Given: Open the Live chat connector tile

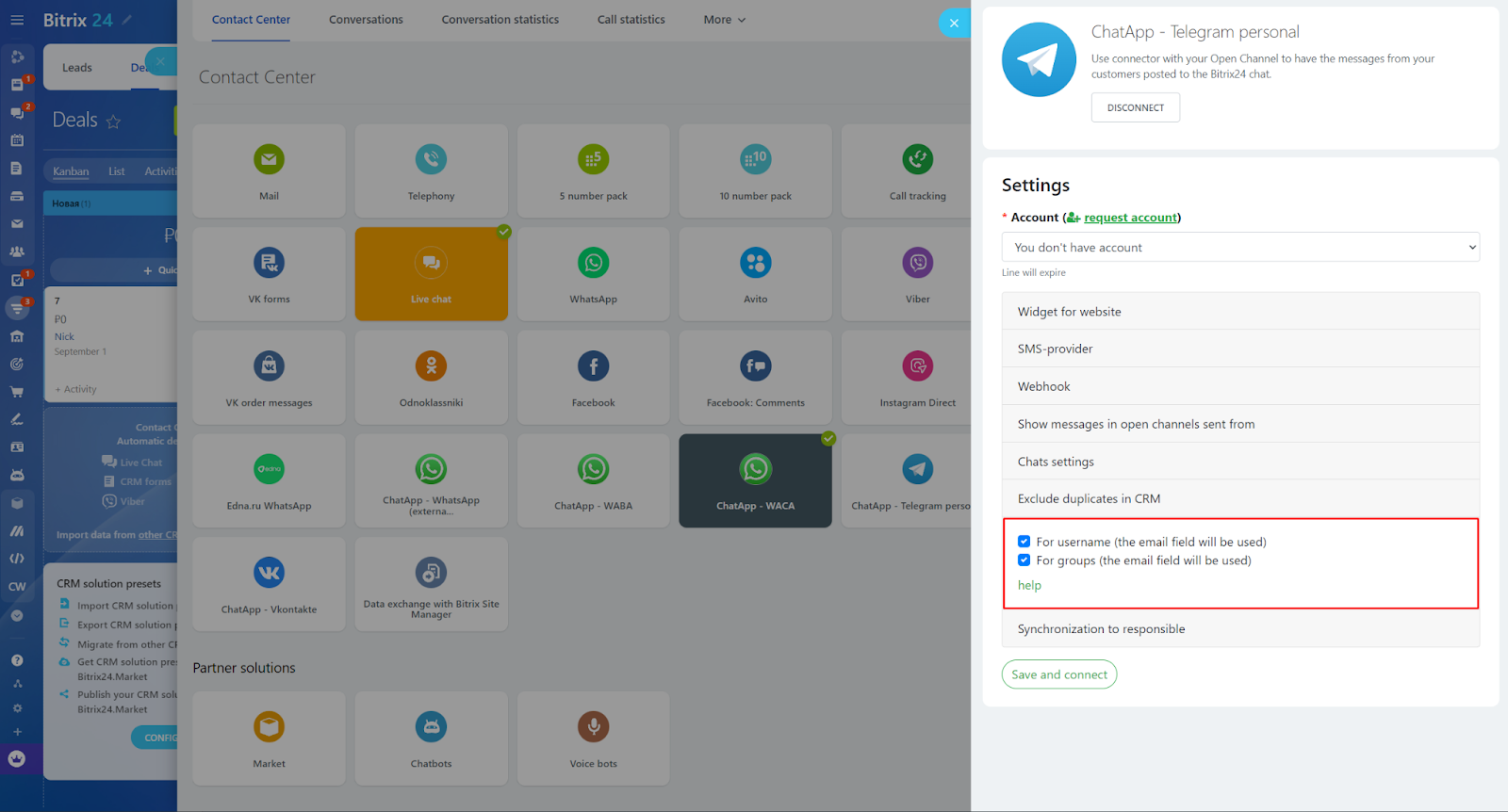Looking at the screenshot, I should tap(431, 274).
